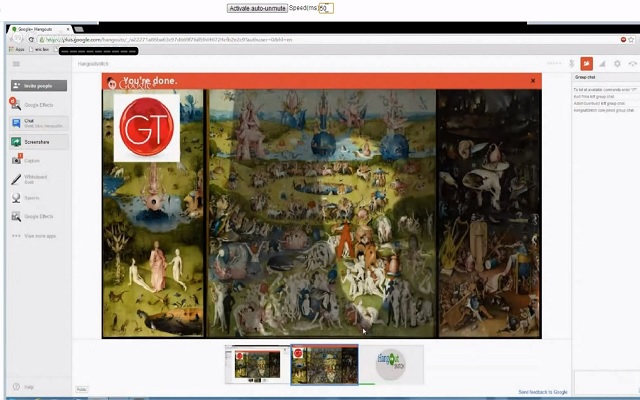
Task: Select the highlighted painting thumbnail
Action: click(324, 365)
